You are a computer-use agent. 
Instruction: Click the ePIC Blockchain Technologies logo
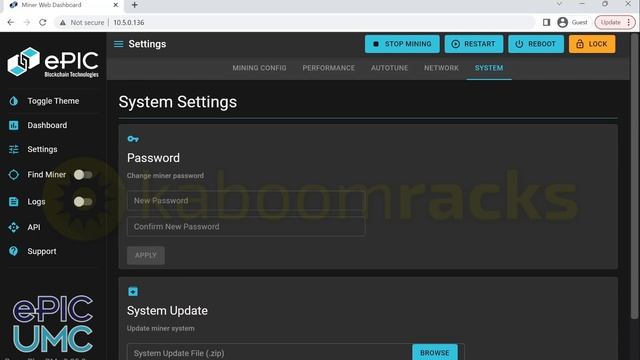coord(53,62)
